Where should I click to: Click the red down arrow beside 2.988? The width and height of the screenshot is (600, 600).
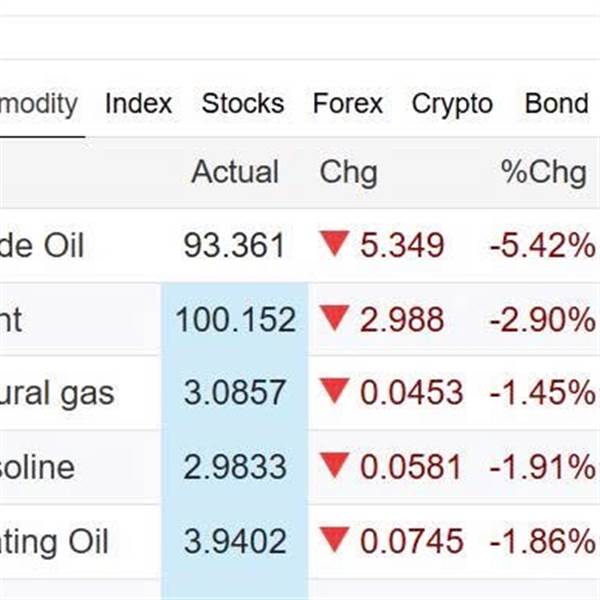(335, 318)
